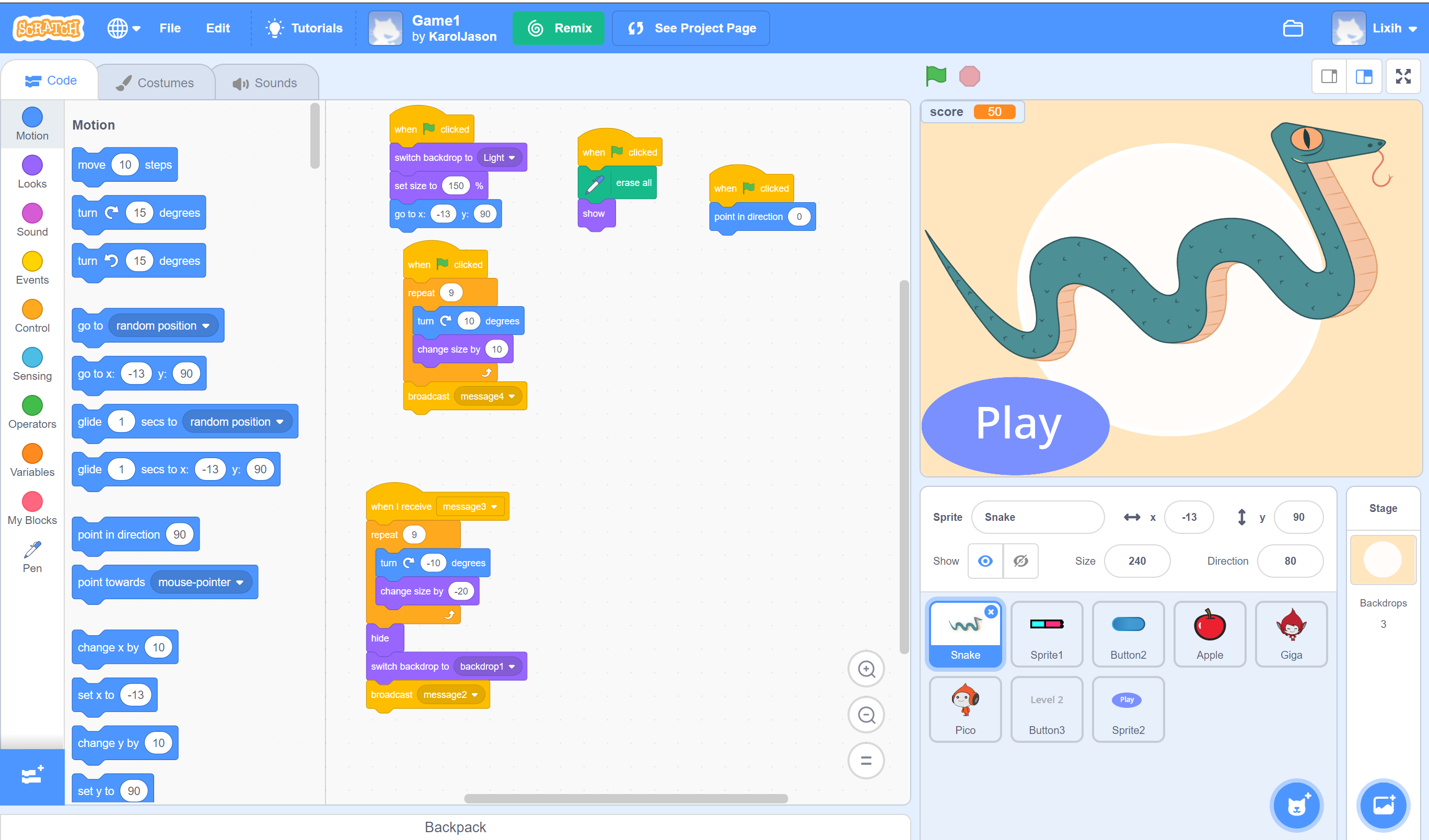Zoom out of the code workspace
The image size is (1429, 840).
tap(865, 715)
